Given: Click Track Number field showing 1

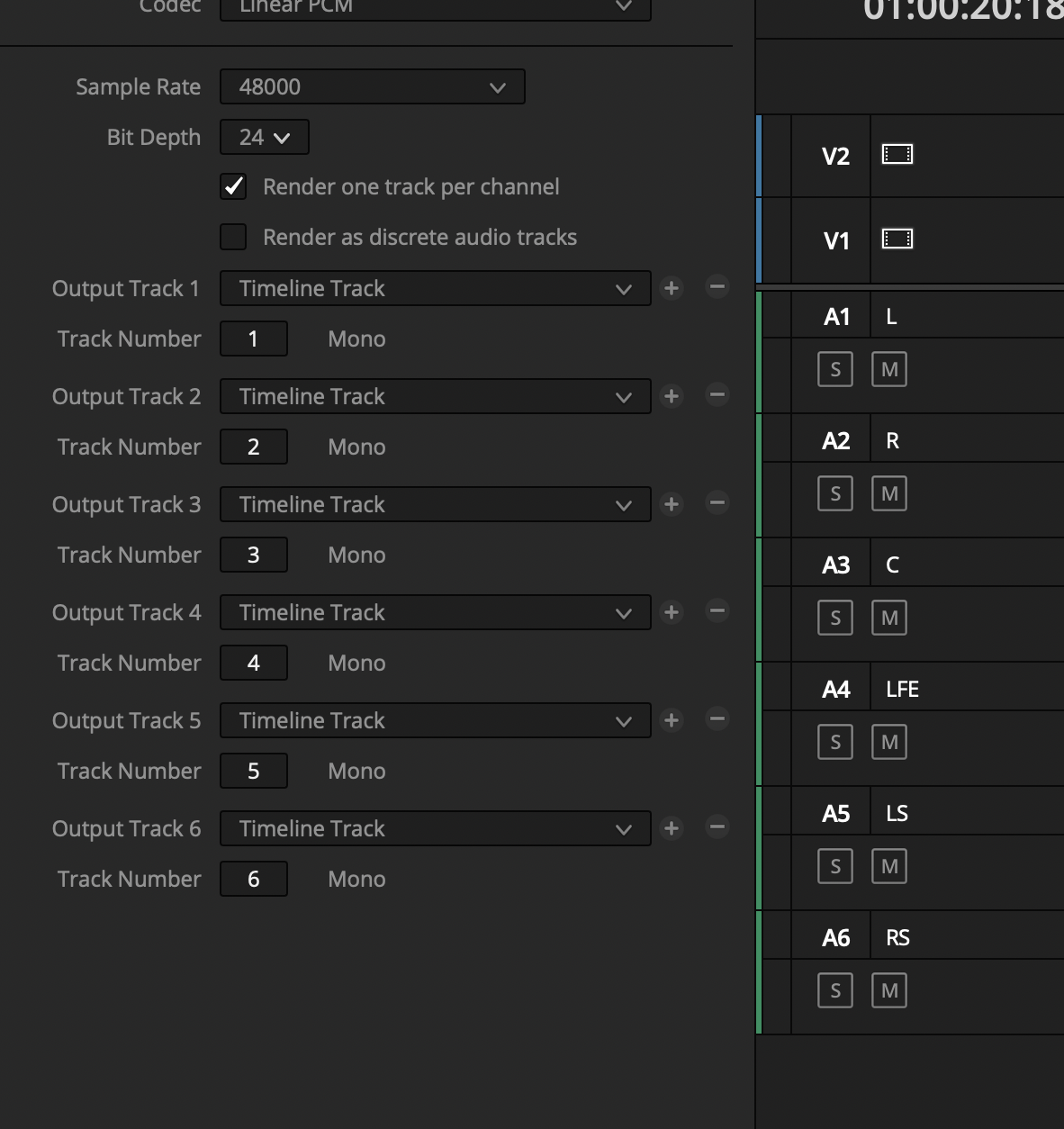Looking at the screenshot, I should tap(254, 339).
